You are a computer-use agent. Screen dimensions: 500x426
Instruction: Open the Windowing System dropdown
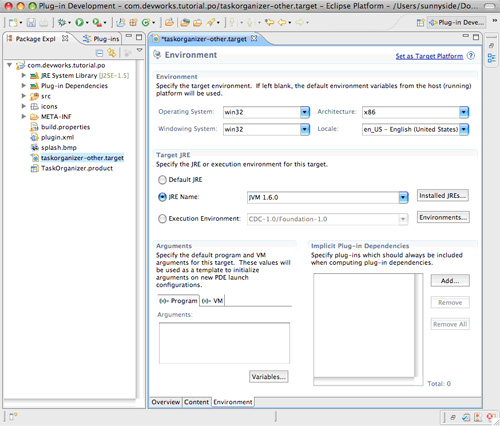305,129
